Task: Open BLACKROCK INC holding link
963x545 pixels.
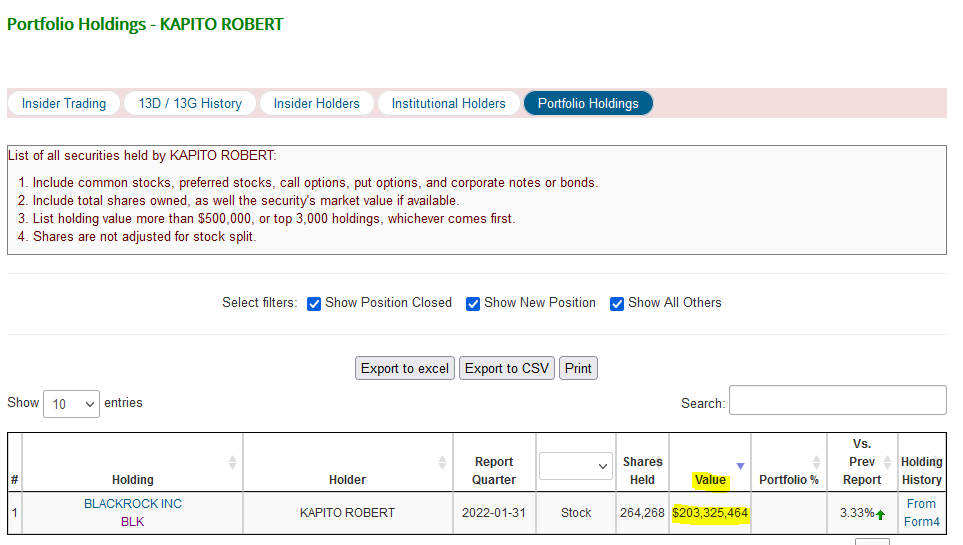Action: 133,504
